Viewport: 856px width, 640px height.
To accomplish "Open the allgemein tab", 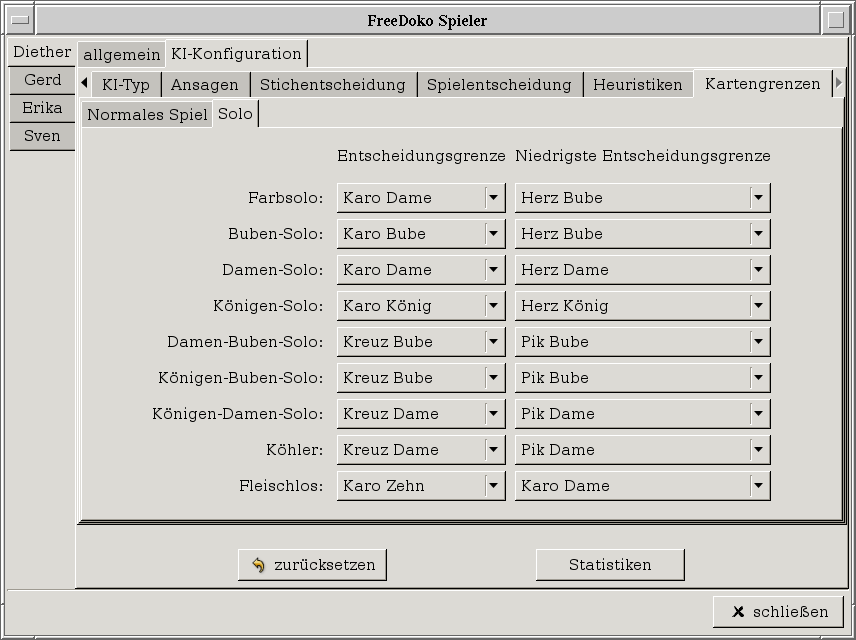I will click(x=121, y=55).
